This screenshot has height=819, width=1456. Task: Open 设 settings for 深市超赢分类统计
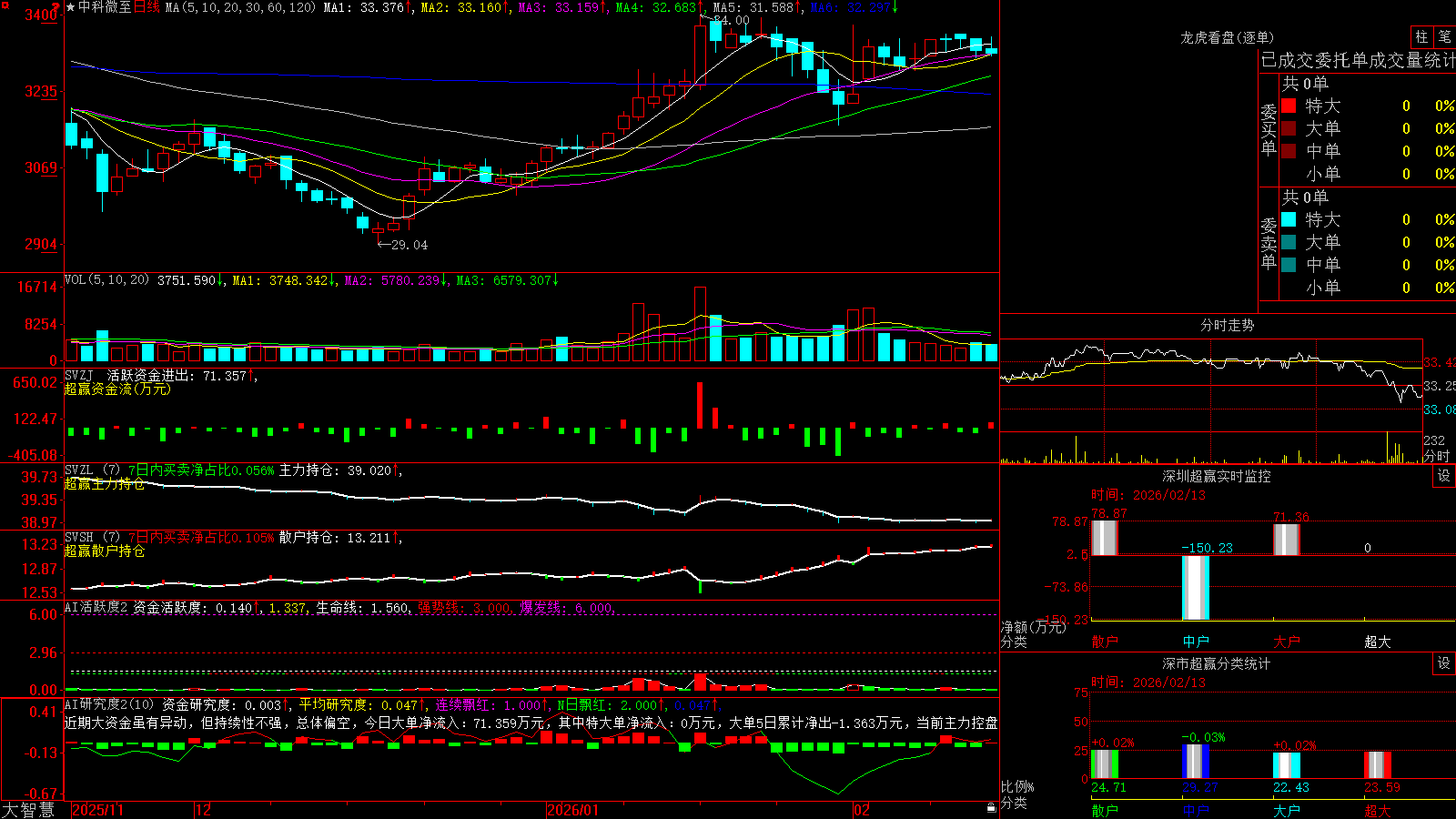coord(1444,663)
